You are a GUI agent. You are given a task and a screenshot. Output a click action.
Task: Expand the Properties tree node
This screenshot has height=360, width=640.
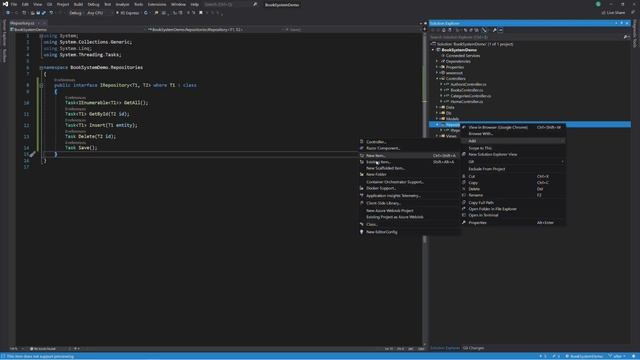(437, 67)
